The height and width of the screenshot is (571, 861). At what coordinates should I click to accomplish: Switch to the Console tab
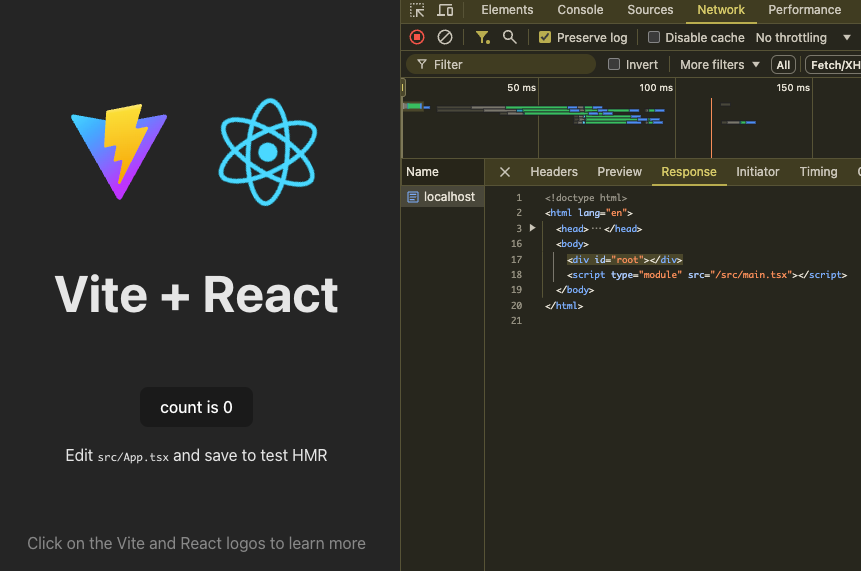tap(580, 10)
